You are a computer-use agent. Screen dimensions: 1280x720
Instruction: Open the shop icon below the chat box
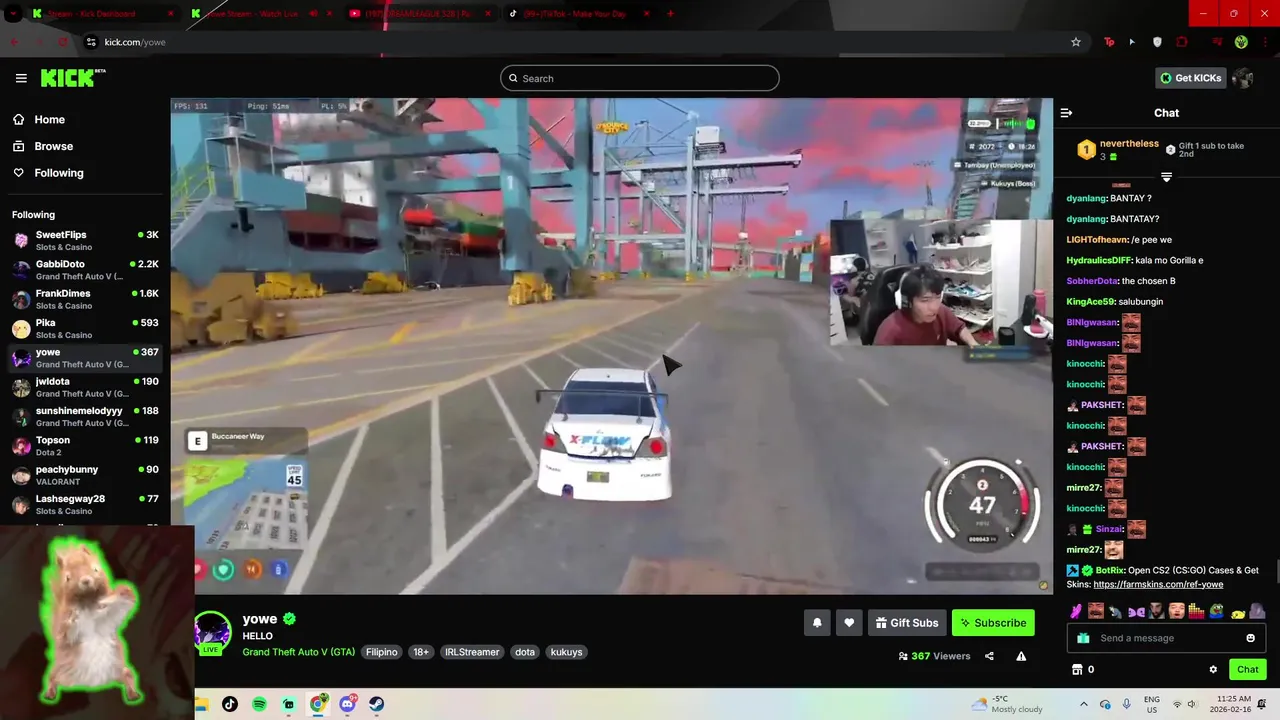tap(1077, 669)
